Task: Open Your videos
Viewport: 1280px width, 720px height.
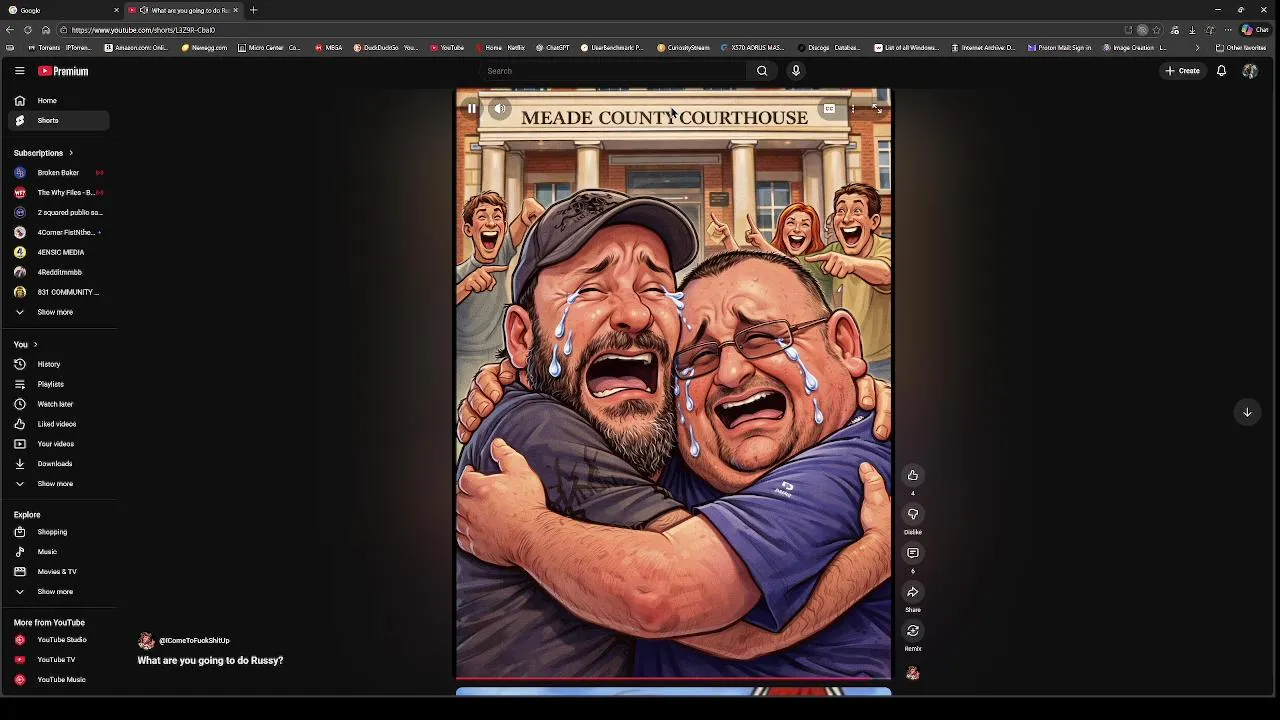Action: tap(59, 444)
